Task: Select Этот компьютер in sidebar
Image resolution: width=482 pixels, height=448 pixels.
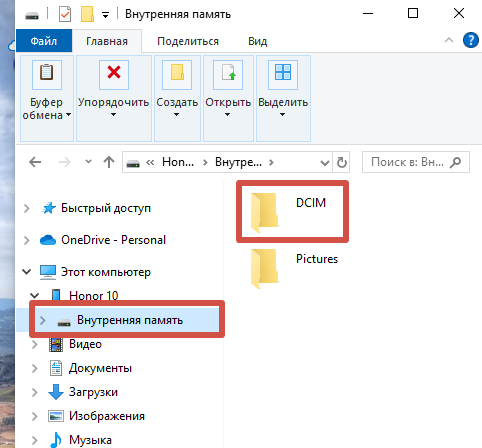Action: (x=106, y=272)
